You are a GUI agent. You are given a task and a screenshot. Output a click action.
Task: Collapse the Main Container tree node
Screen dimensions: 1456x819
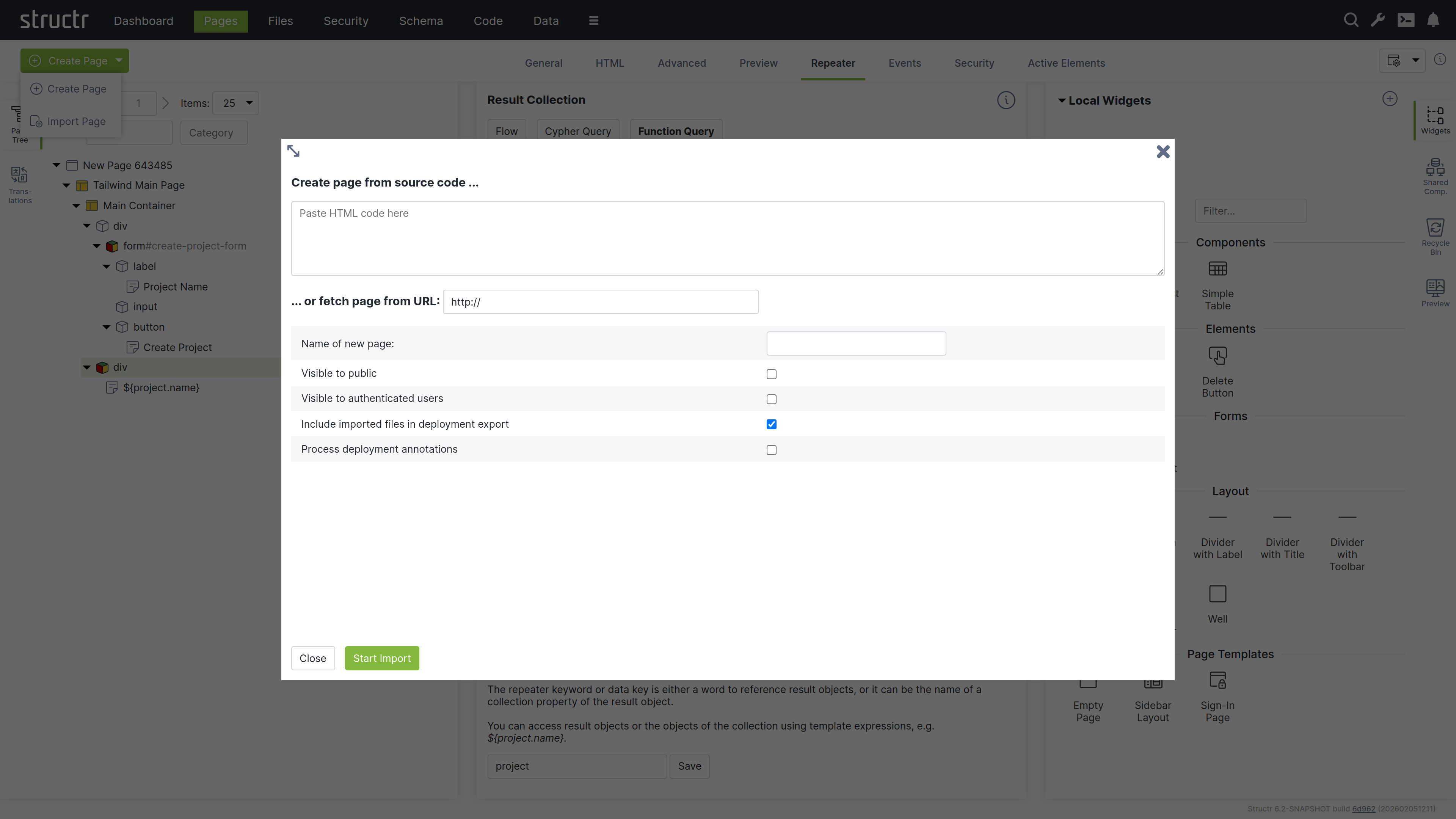tap(76, 205)
